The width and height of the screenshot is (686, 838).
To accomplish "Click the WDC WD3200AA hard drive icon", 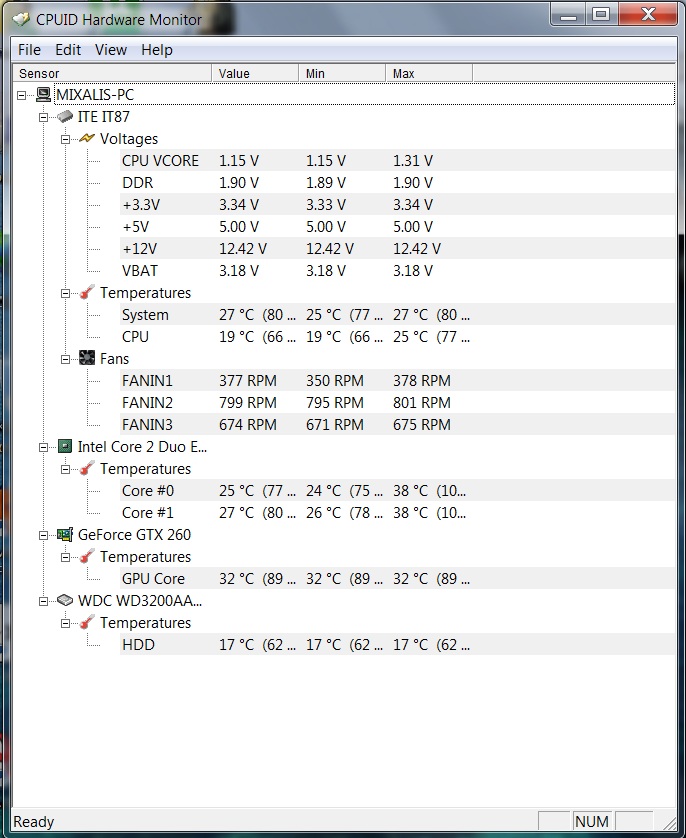I will (x=65, y=601).
